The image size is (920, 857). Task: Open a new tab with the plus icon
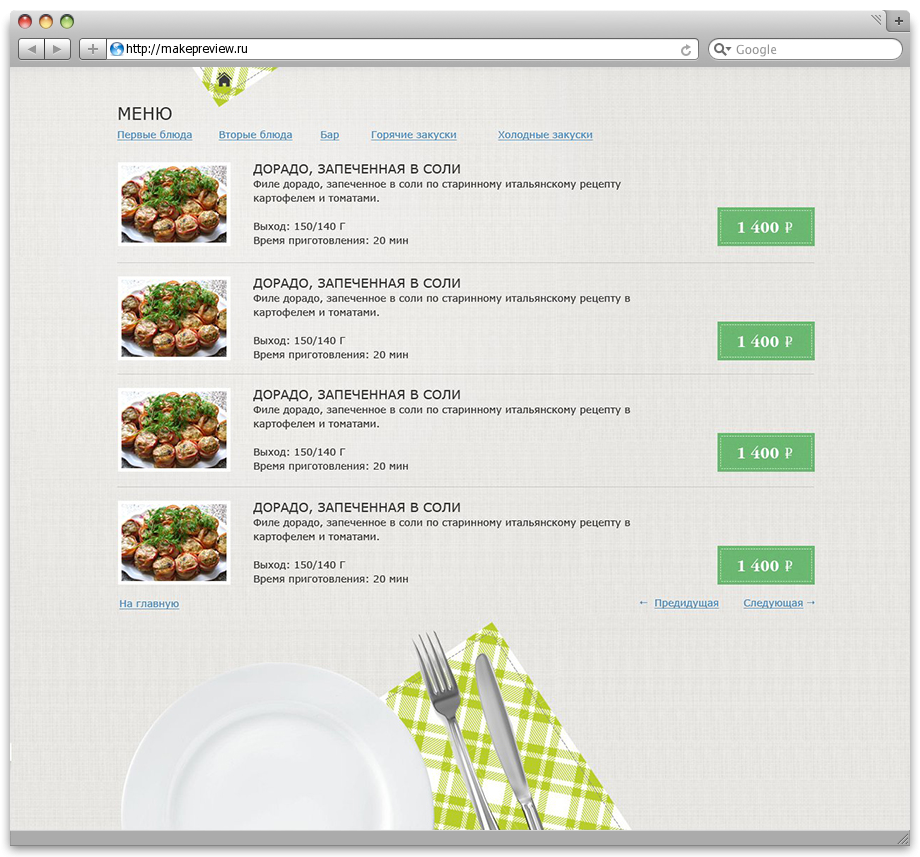898,21
